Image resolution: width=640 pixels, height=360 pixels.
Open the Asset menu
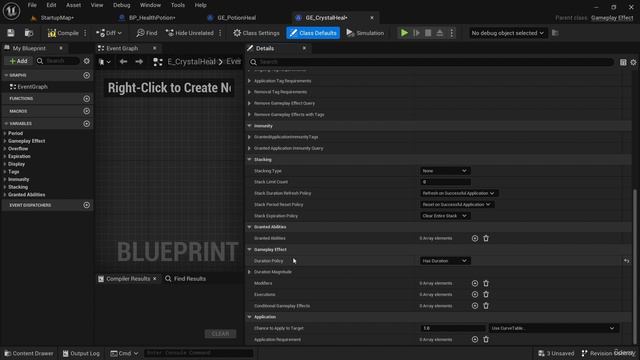point(73,5)
